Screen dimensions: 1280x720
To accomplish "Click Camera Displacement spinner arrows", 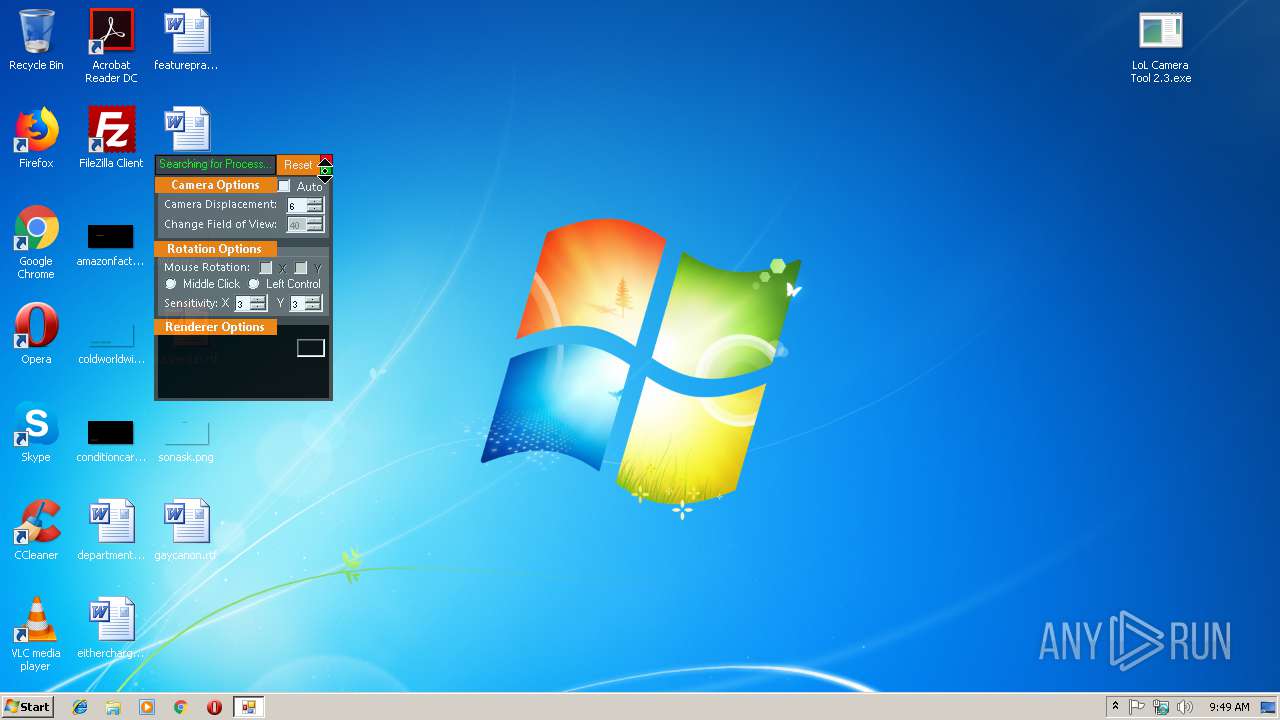I will pos(315,205).
